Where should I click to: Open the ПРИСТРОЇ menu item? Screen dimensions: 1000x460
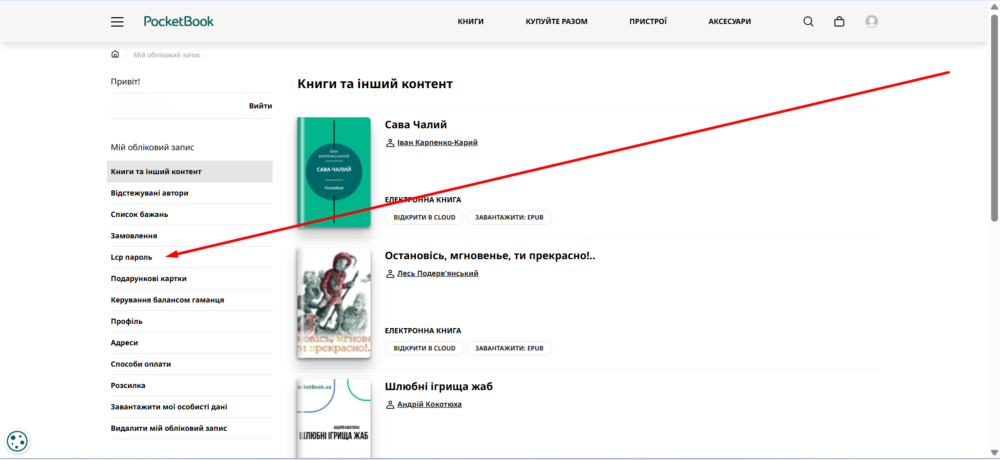[x=648, y=22]
